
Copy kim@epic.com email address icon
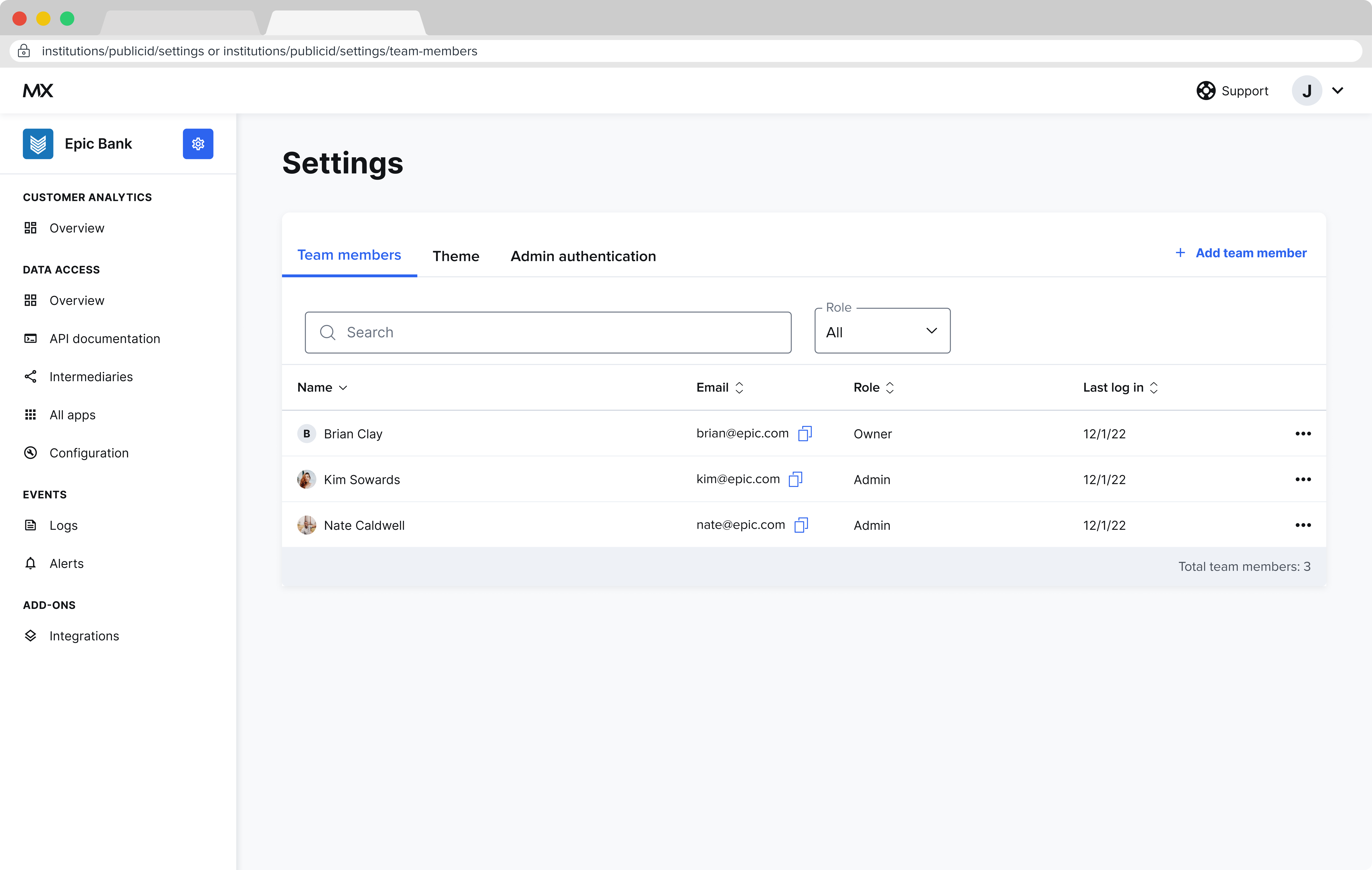[795, 479]
